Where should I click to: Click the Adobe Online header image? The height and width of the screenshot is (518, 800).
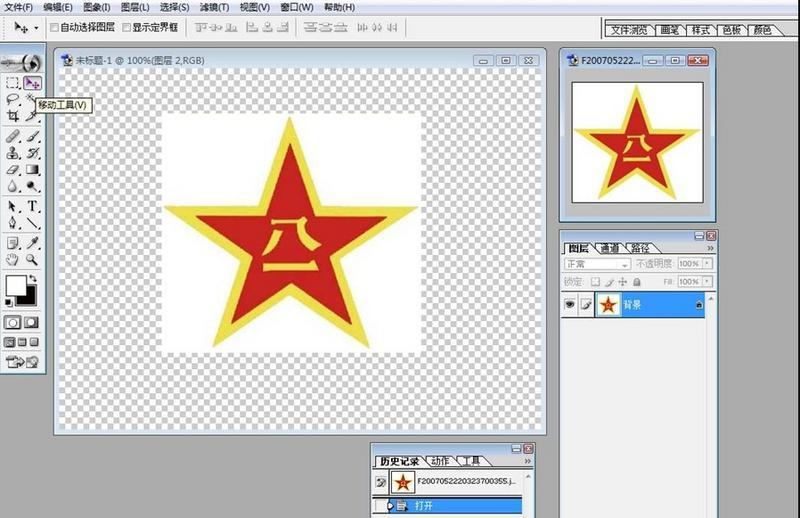[x=22, y=63]
